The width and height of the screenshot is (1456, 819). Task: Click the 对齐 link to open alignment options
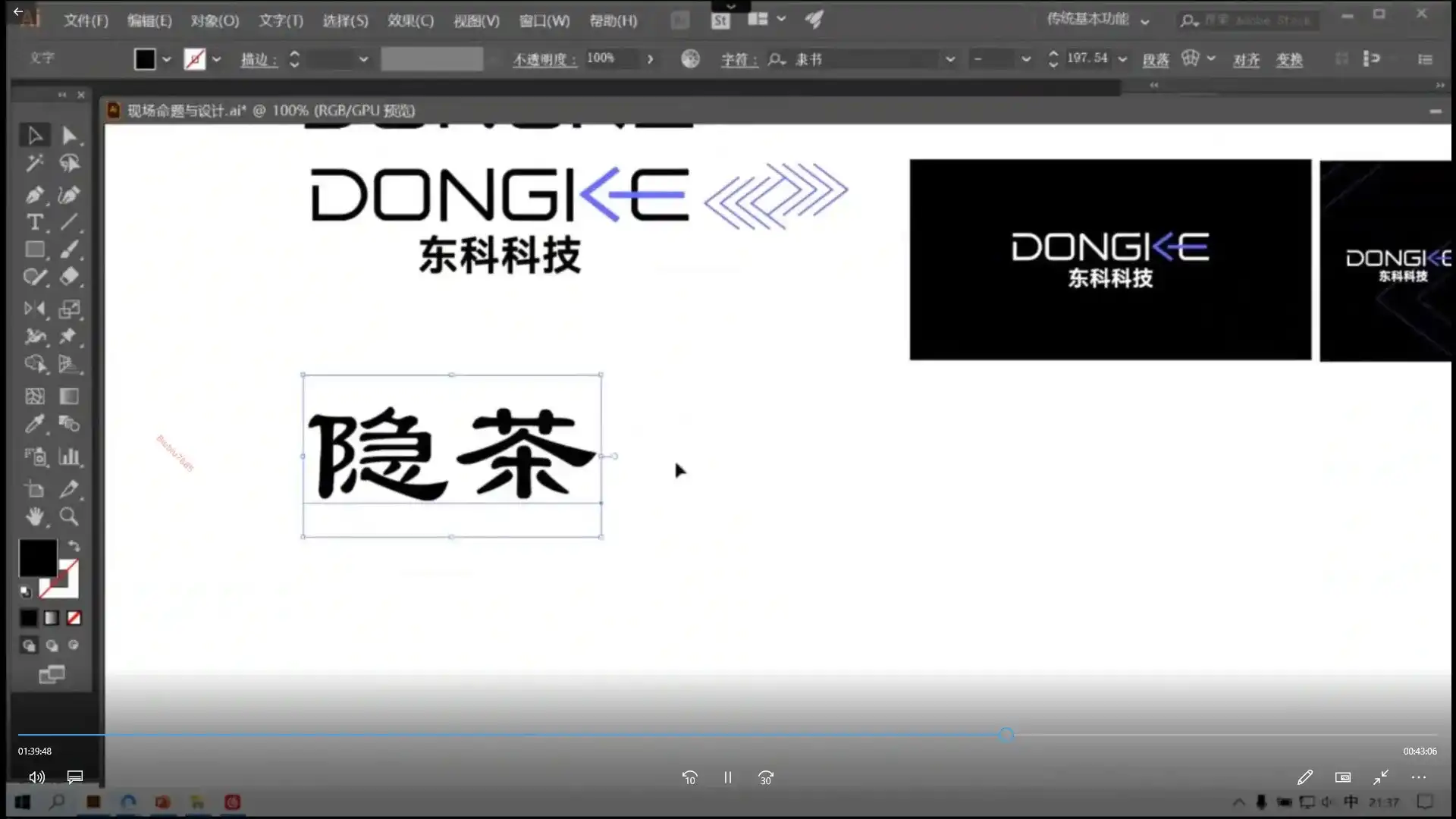click(x=1246, y=60)
